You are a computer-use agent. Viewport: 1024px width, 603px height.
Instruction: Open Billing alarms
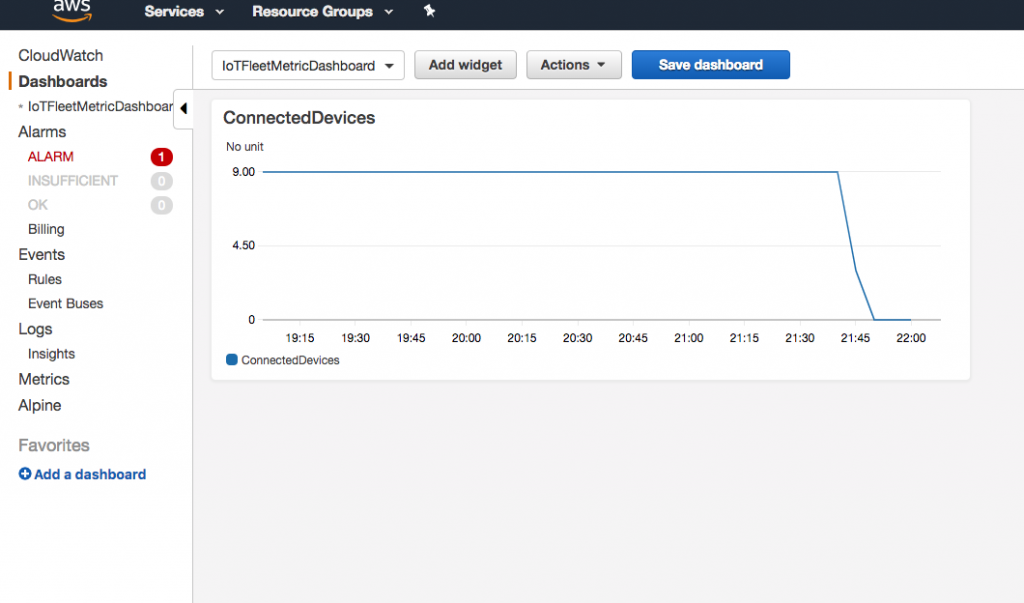46,229
